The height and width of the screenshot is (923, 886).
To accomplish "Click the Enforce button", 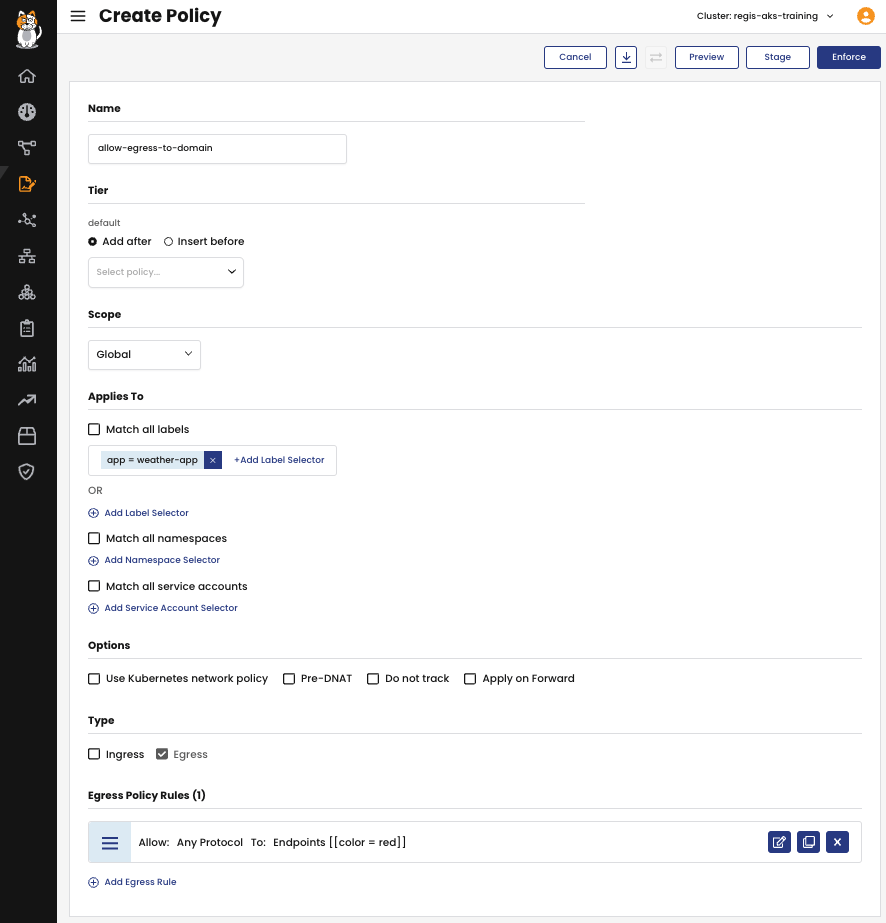I will point(848,57).
